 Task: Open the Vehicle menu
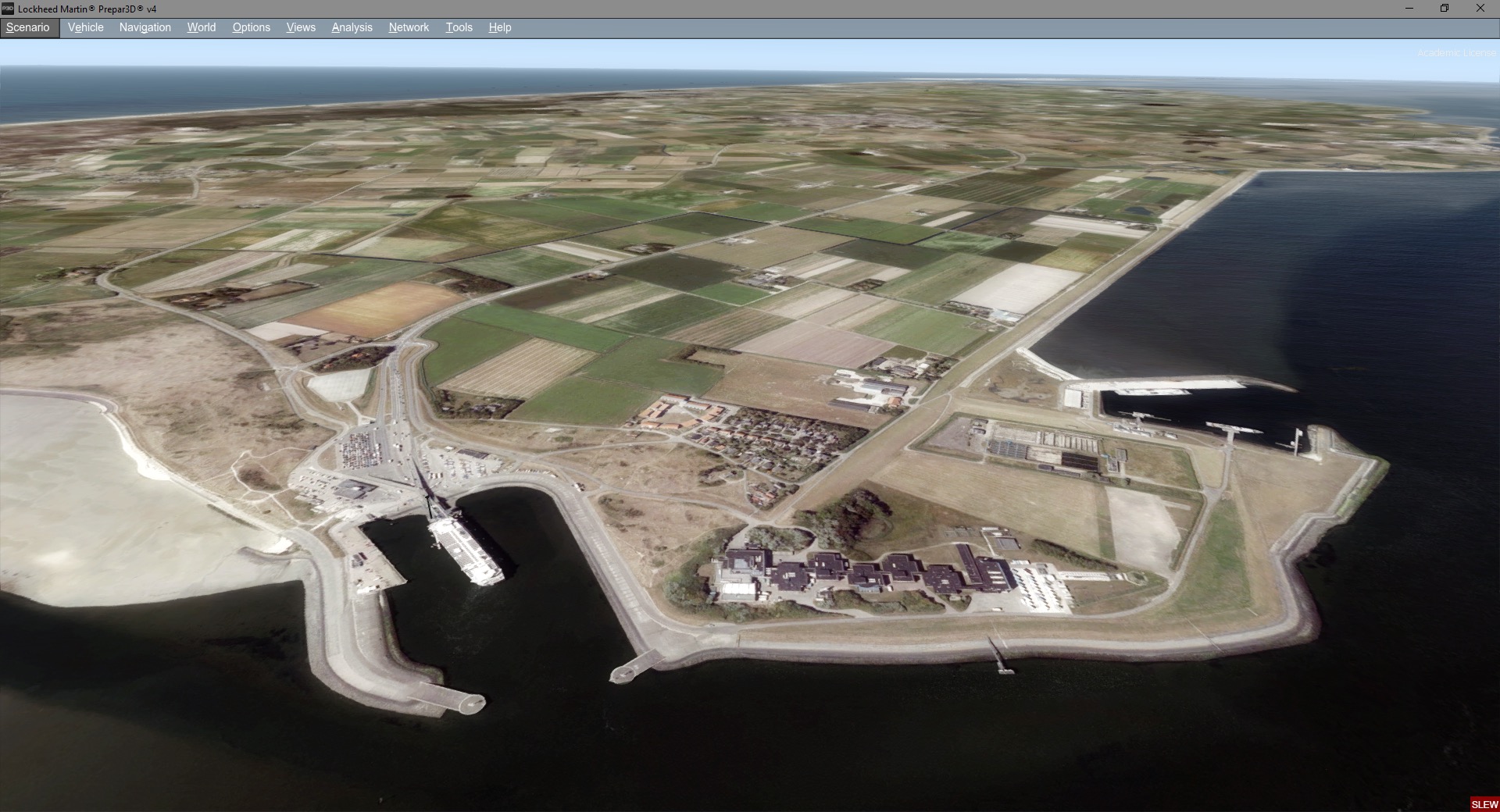tap(86, 27)
